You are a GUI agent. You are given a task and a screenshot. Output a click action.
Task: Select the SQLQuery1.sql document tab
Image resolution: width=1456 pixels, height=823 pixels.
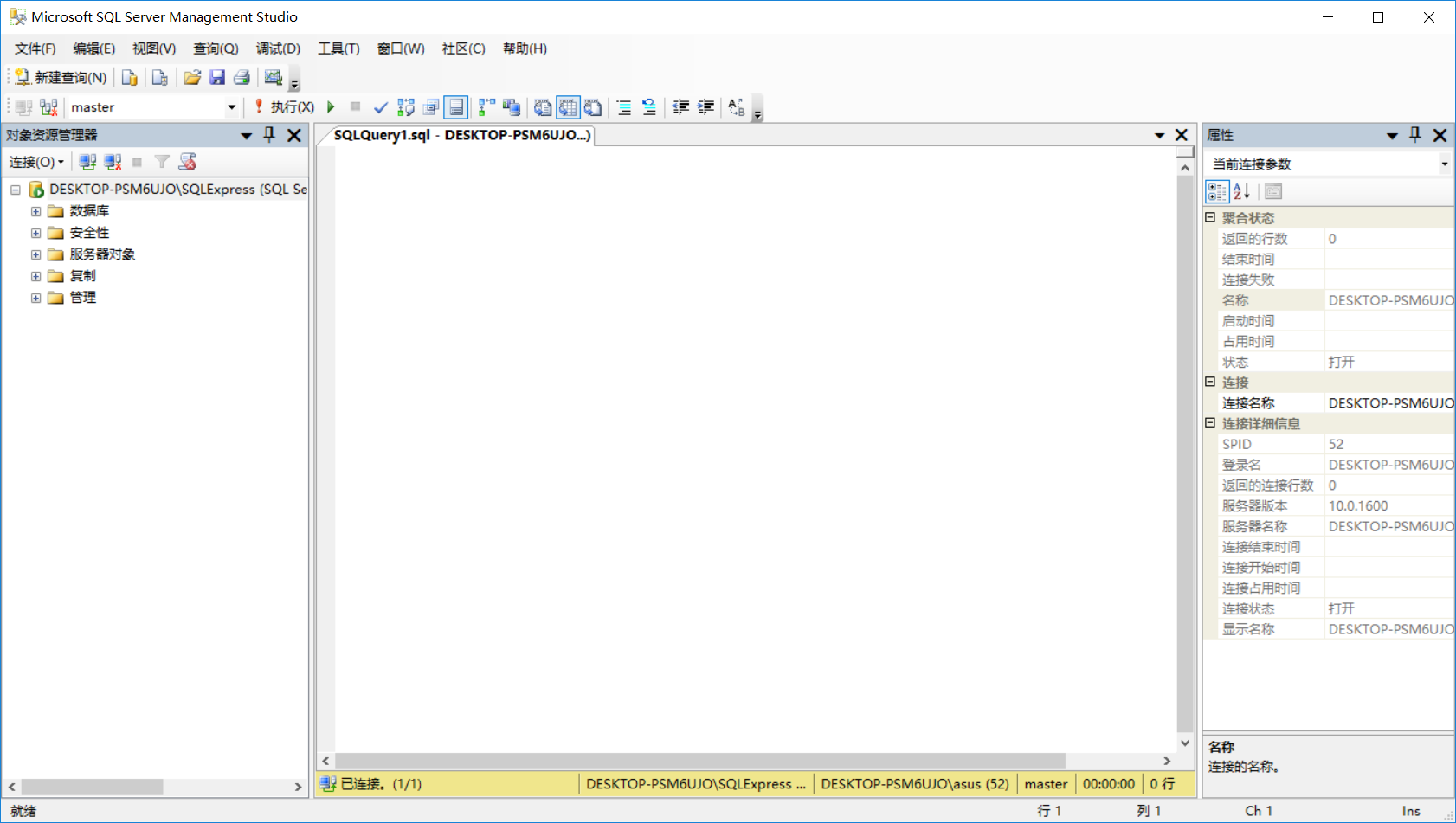pos(461,135)
